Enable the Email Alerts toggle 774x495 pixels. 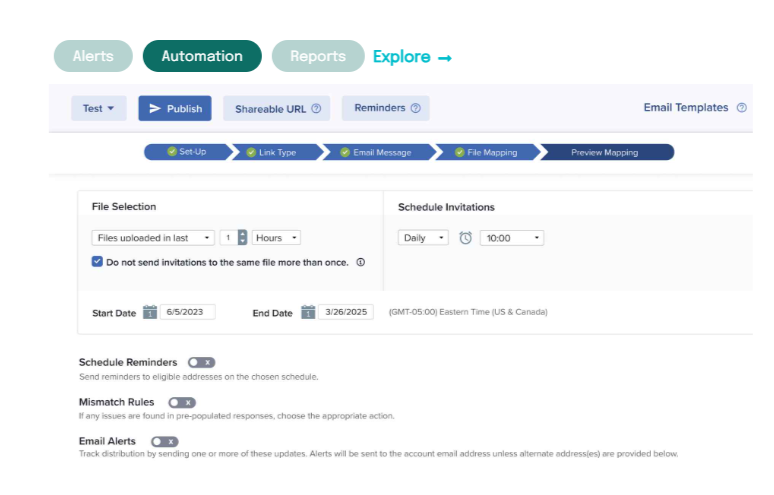click(x=165, y=441)
